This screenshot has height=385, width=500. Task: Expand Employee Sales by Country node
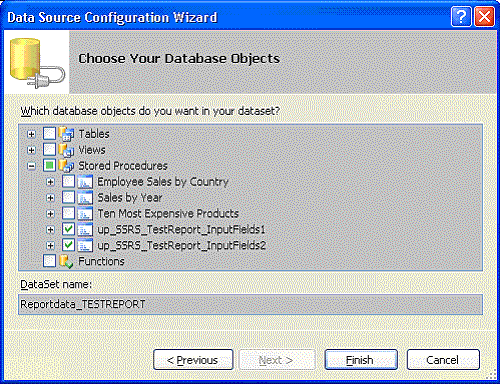[50, 182]
